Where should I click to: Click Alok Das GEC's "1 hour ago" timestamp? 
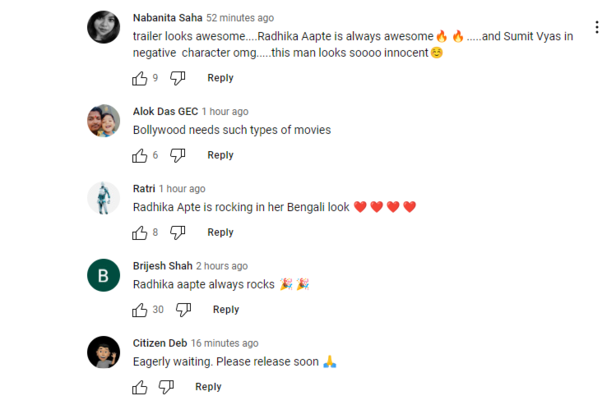(225, 111)
